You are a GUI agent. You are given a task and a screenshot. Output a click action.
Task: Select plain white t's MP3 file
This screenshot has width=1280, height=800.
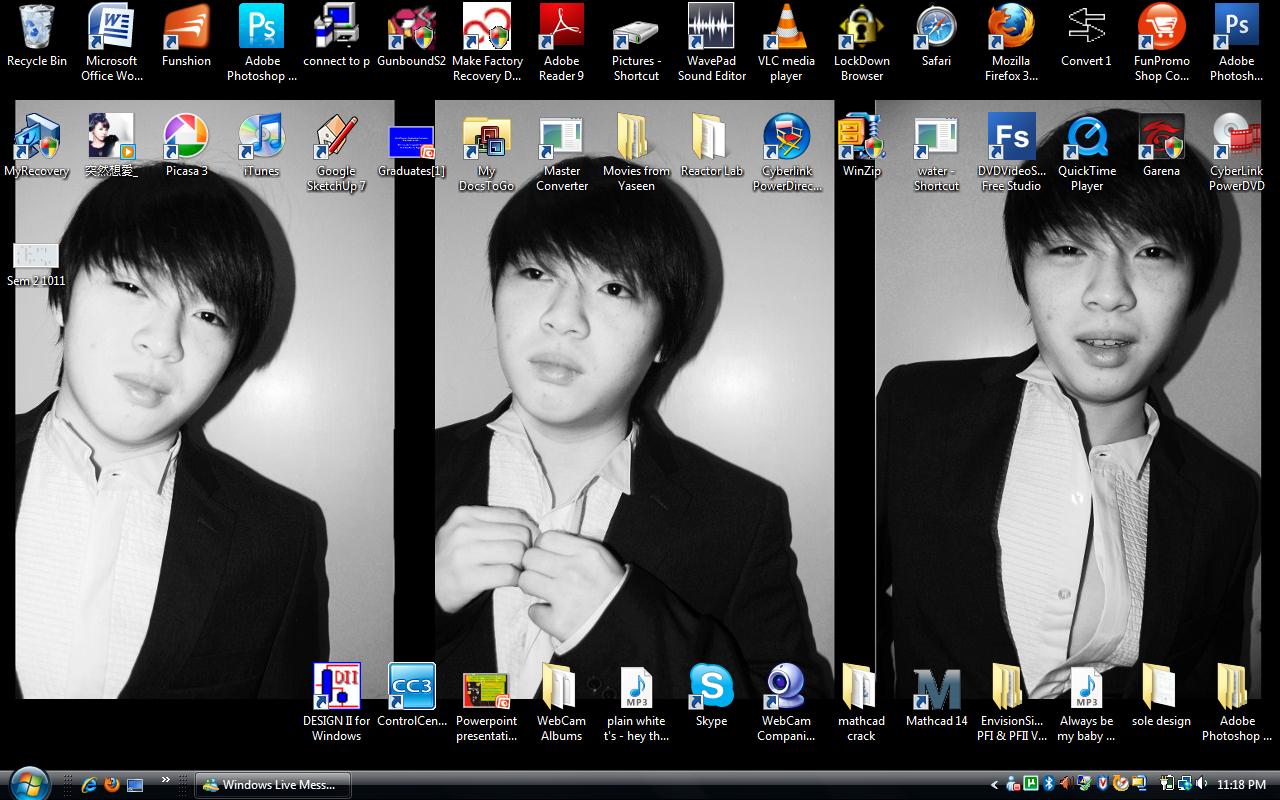pos(636,703)
